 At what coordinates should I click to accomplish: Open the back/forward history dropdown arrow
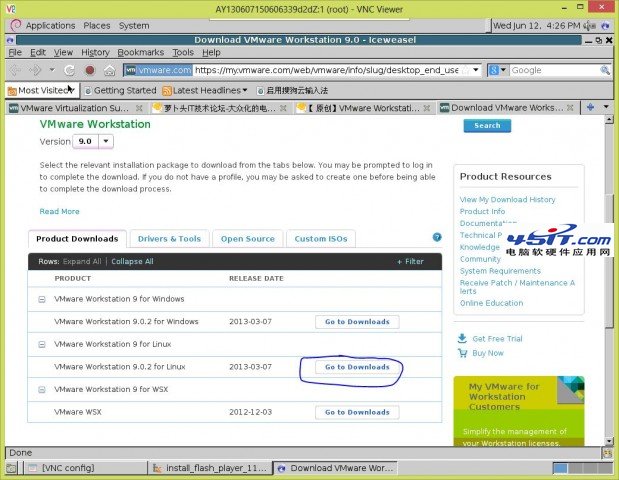(x=52, y=70)
